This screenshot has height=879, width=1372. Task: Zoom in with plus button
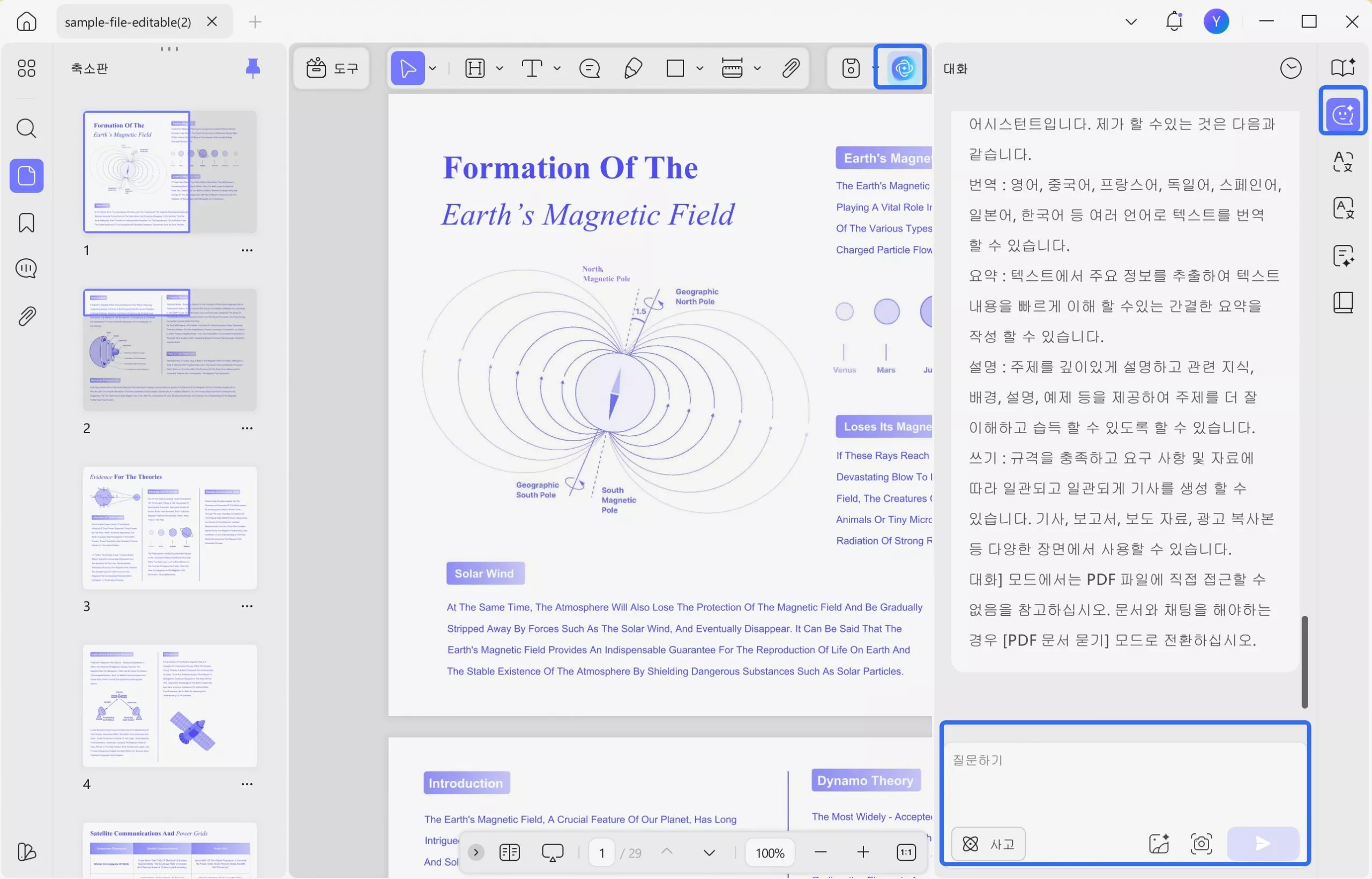(x=863, y=853)
